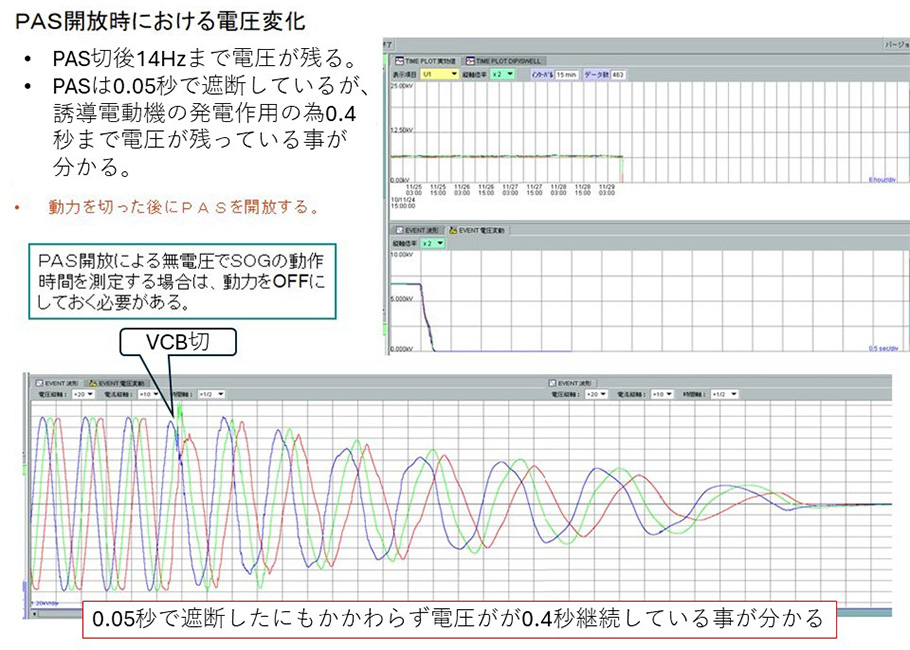This screenshot has width=910, height=650.
Task: Click the EVENT 電圧変動 tab icon in the bottom-left panel
Action: click(x=93, y=383)
